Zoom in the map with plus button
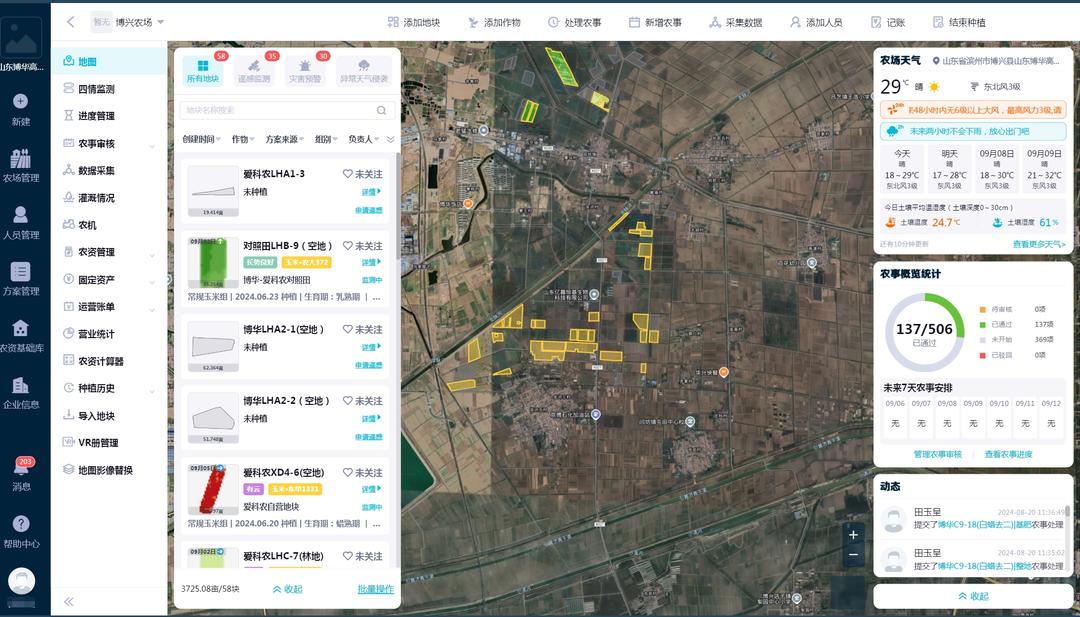The width and height of the screenshot is (1080, 617). [x=852, y=534]
